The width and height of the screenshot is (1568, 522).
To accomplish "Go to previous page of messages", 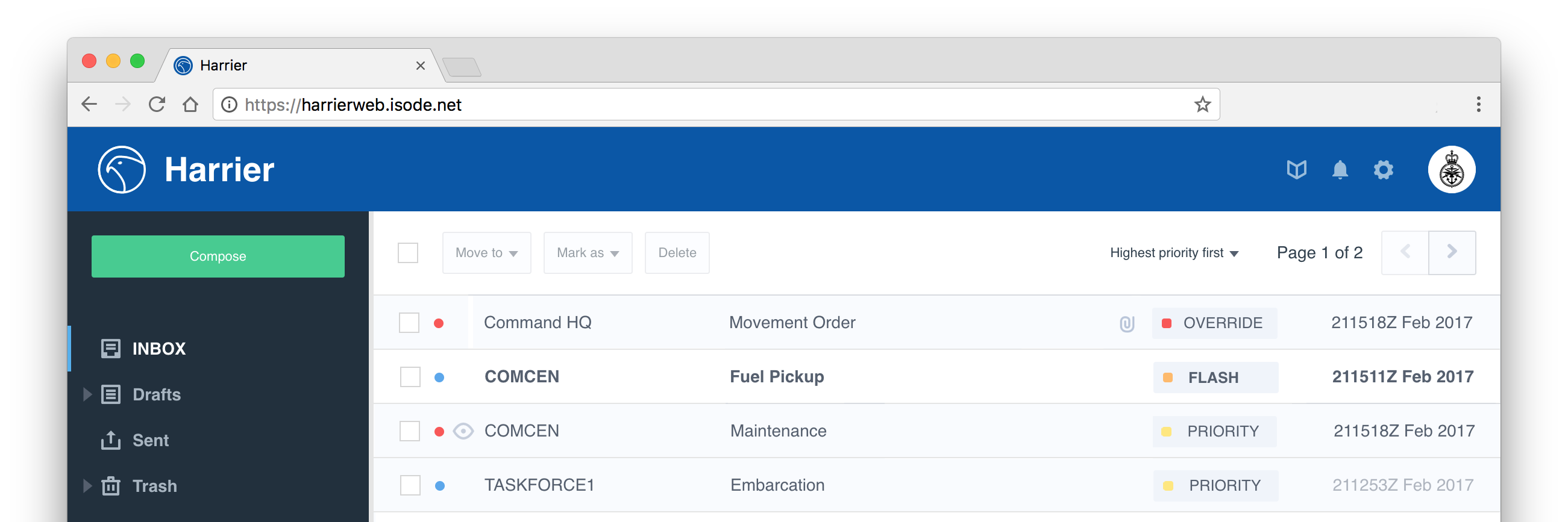I will (1405, 252).
